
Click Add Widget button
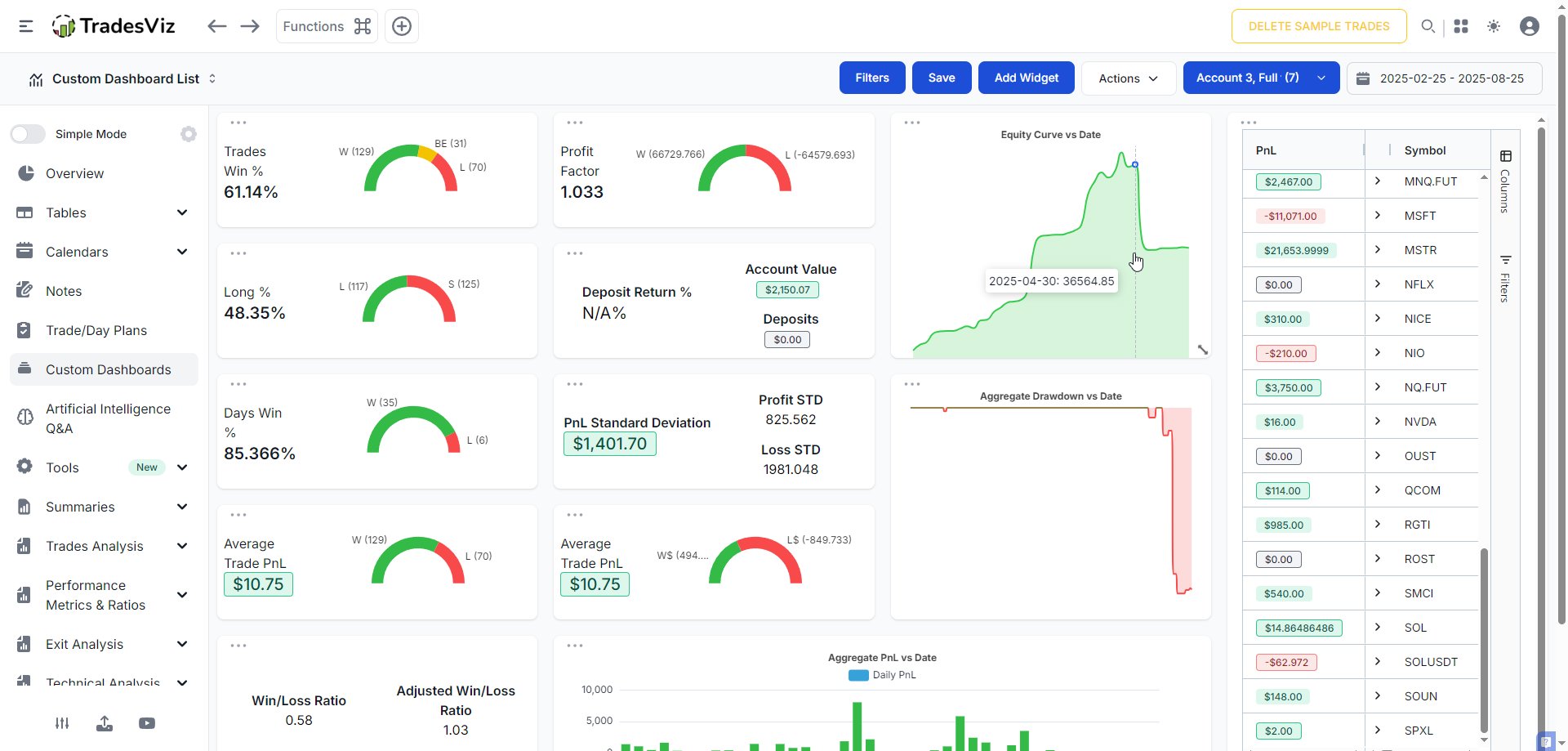point(1027,78)
